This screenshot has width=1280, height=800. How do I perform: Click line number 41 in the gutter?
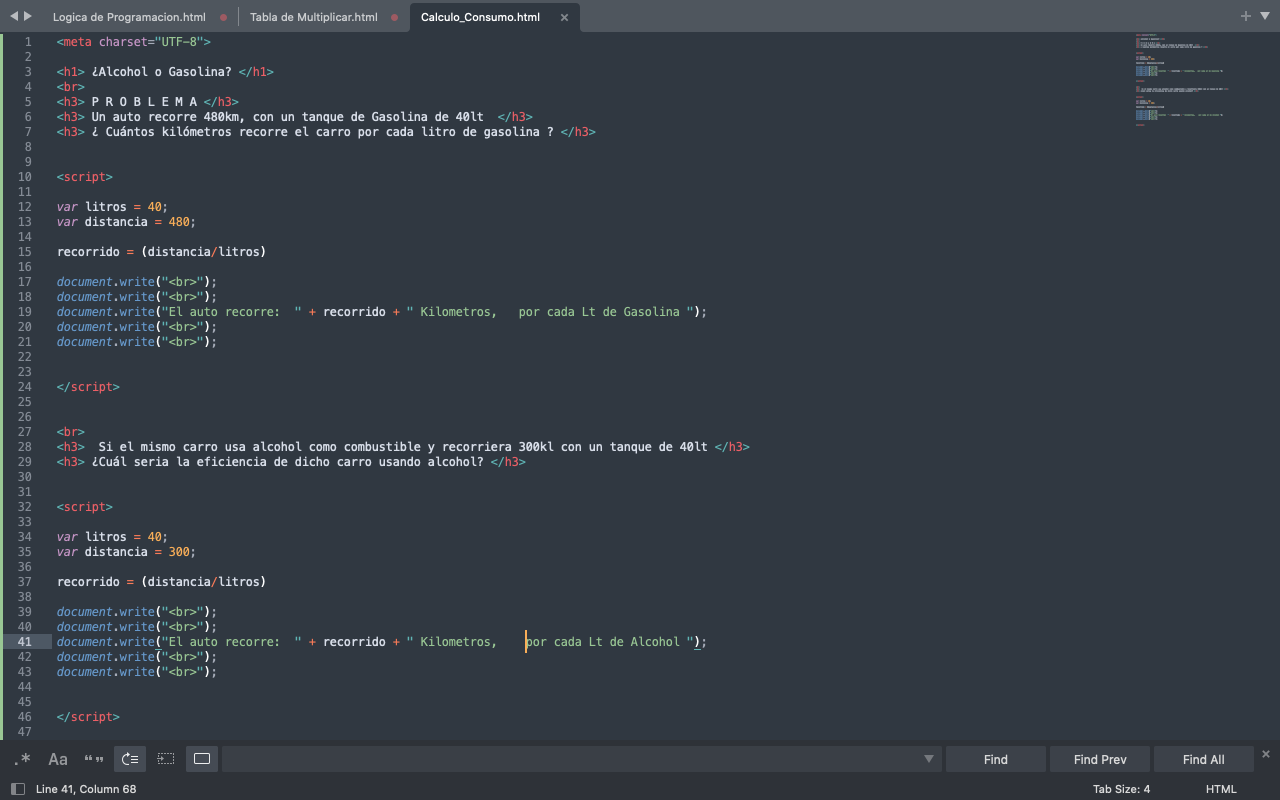click(24, 642)
